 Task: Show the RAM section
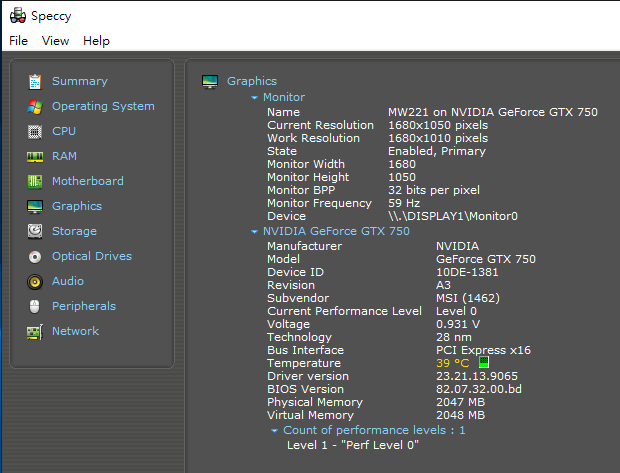coord(64,156)
